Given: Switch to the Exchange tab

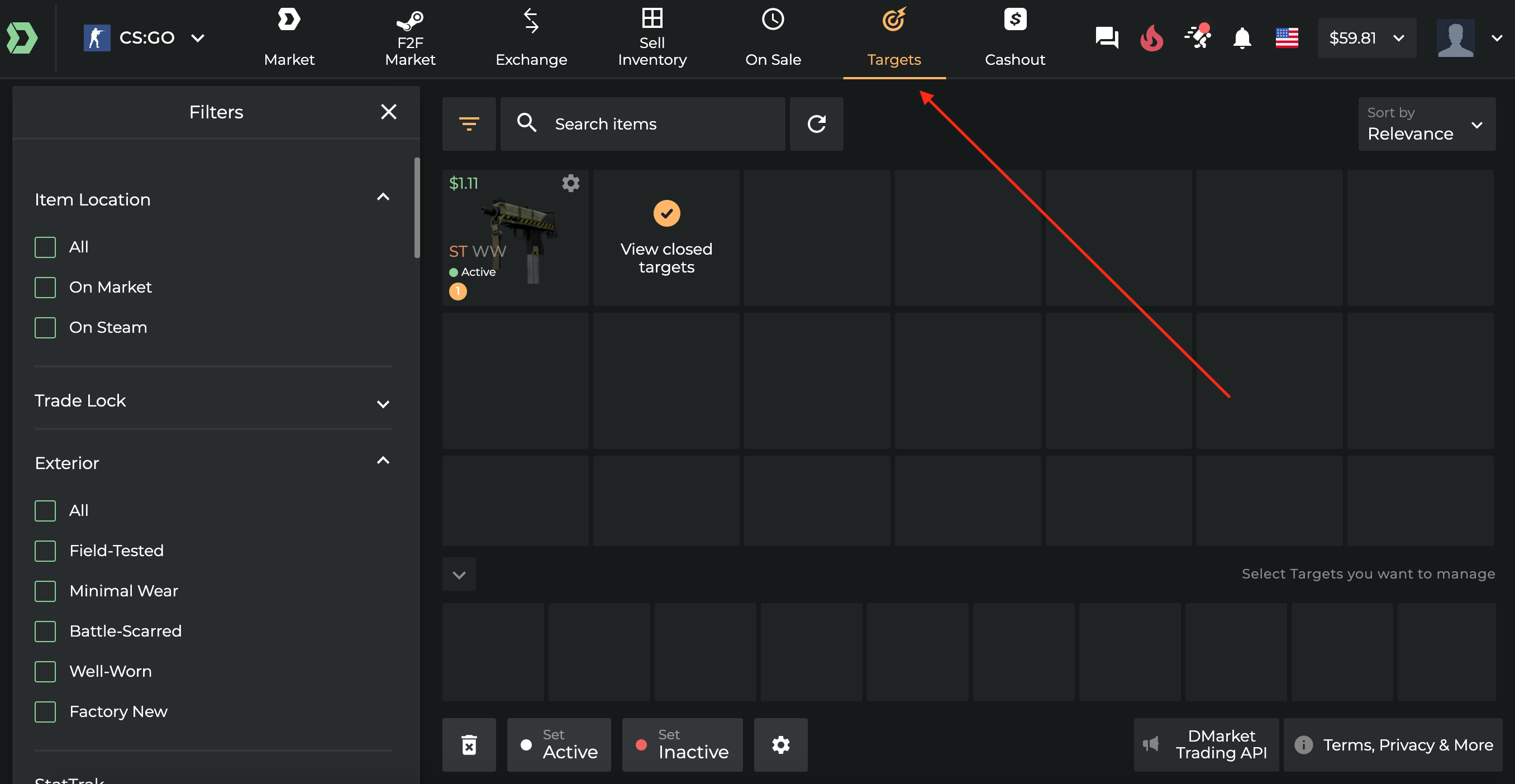Looking at the screenshot, I should pos(531,38).
